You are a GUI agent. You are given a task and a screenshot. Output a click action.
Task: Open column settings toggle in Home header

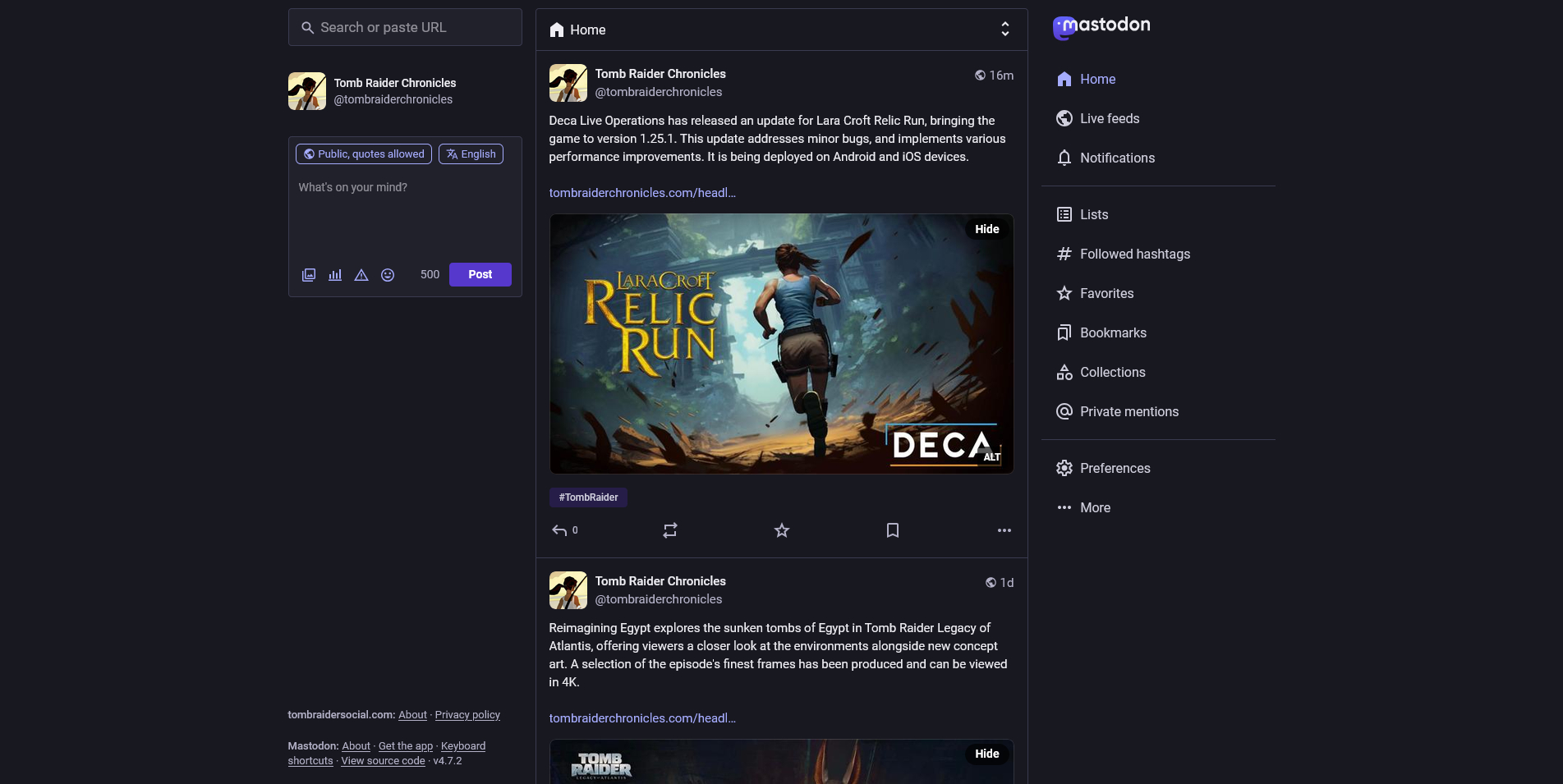1004,30
